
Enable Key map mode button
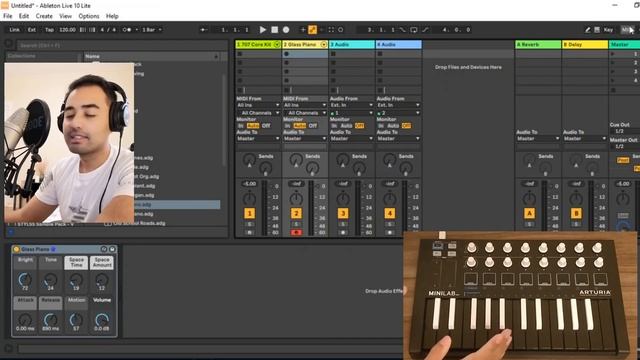click(608, 30)
